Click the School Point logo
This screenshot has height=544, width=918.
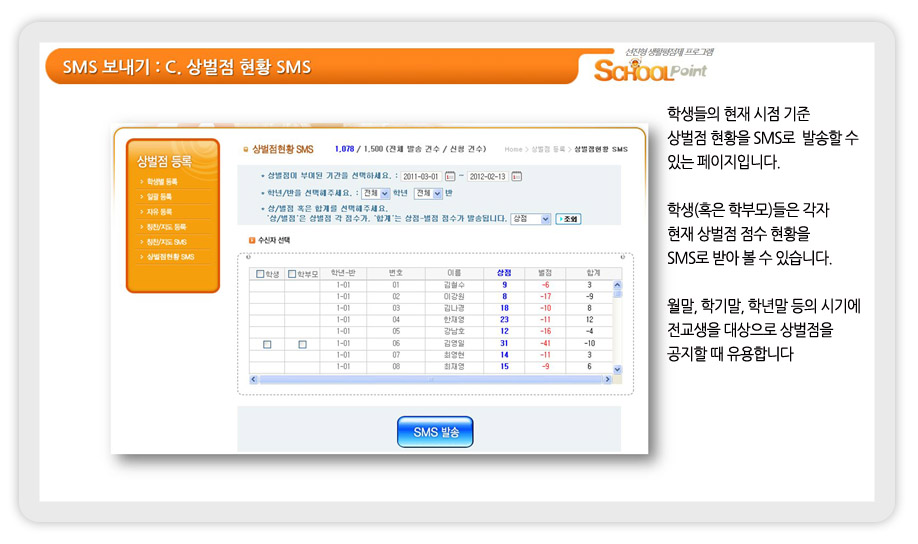[x=651, y=68]
